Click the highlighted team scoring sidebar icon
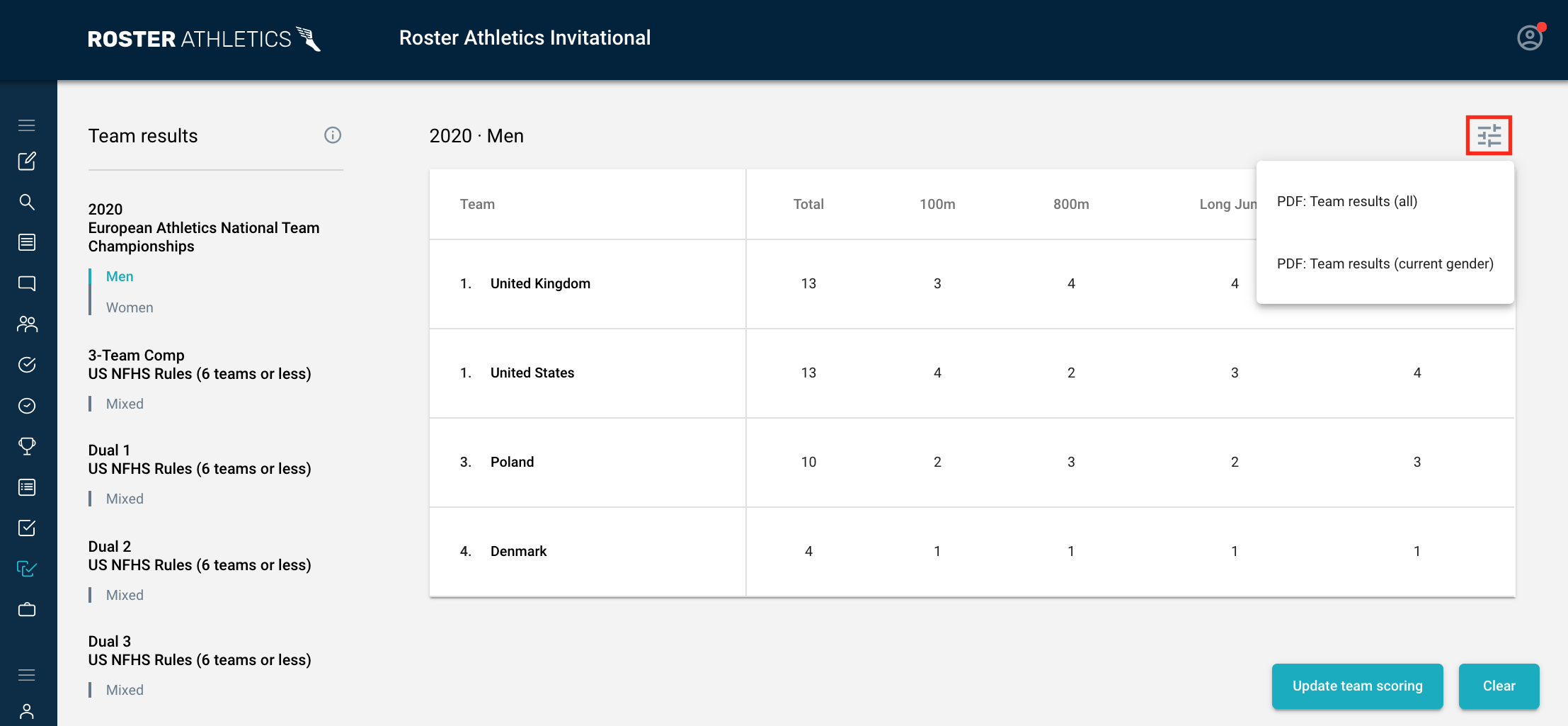This screenshot has height=726, width=1568. 27,569
